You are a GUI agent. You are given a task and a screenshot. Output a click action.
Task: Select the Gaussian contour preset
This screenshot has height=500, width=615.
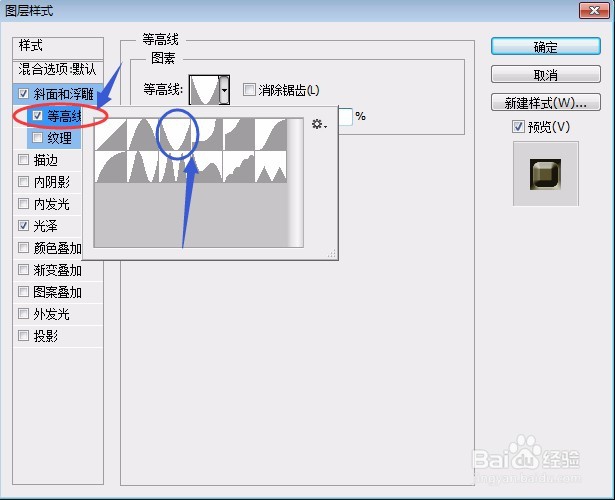click(x=271, y=134)
